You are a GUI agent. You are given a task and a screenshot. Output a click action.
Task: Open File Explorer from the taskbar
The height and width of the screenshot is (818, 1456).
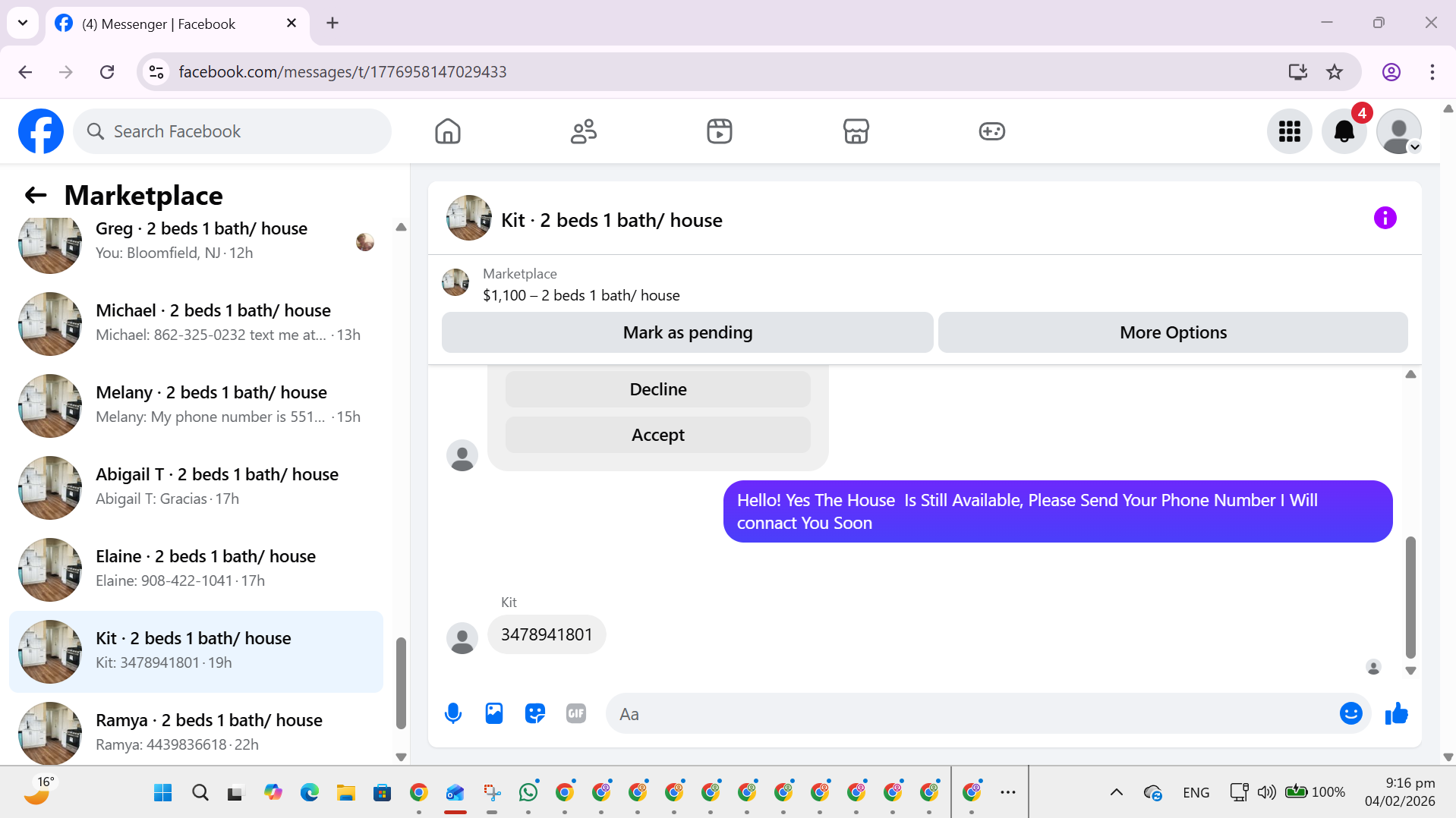coord(346,793)
